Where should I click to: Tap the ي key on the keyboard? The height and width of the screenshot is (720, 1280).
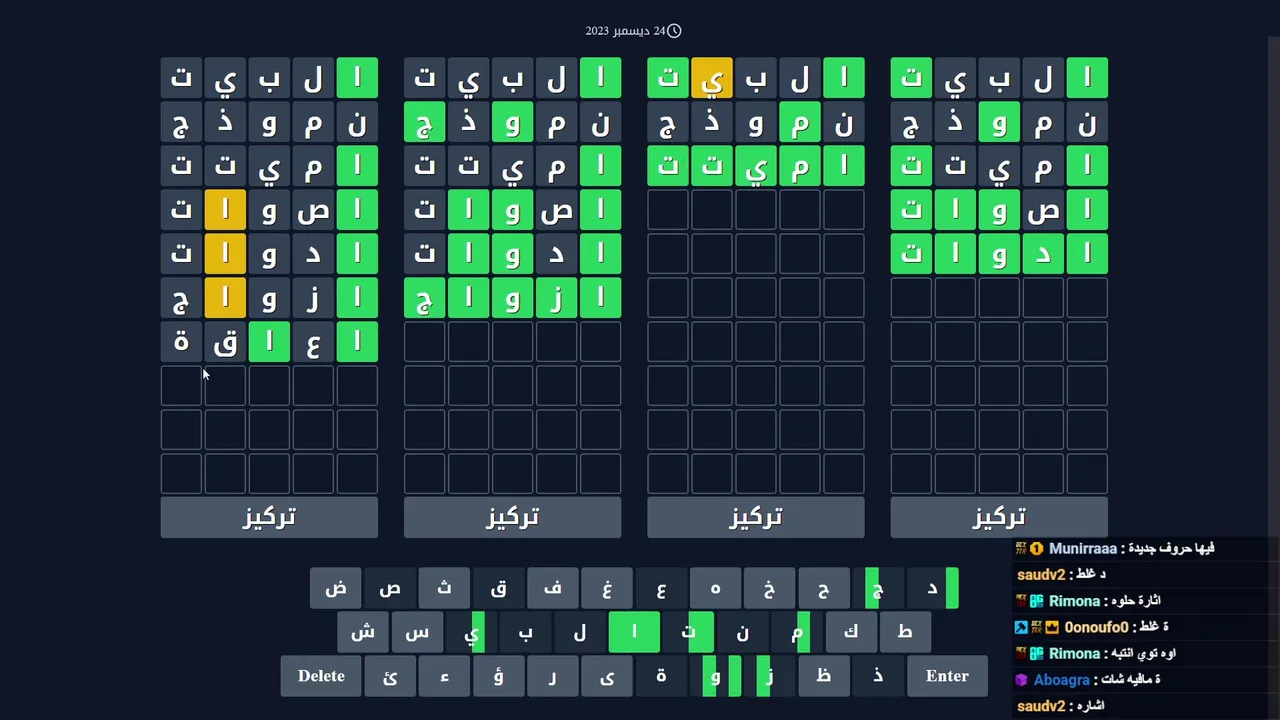(471, 632)
